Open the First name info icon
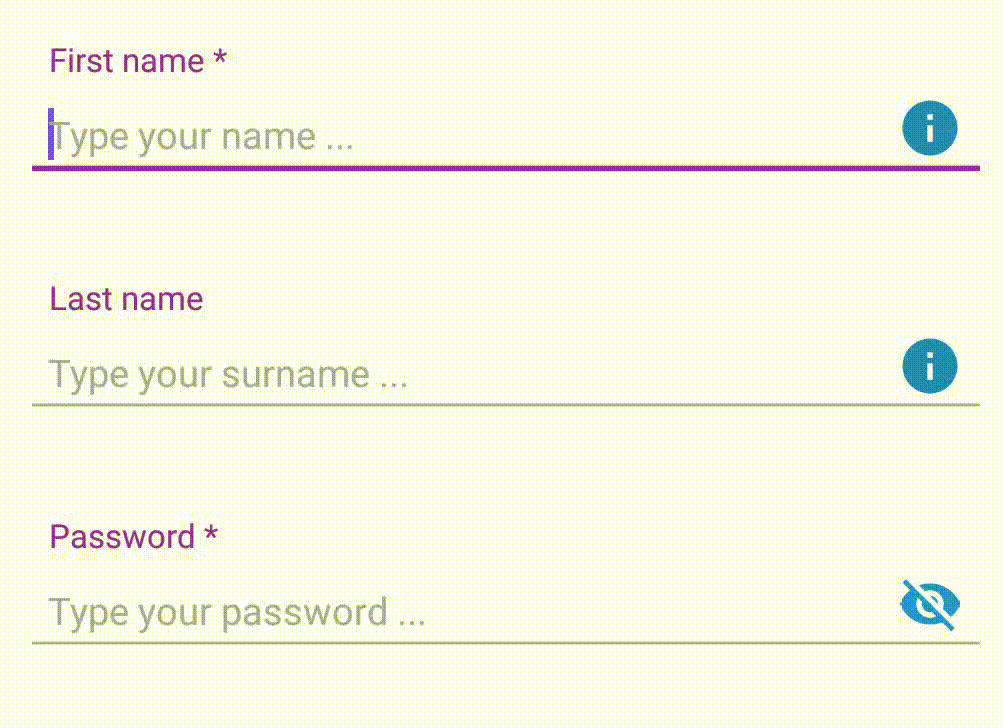This screenshot has width=1004, height=728. coord(930,128)
